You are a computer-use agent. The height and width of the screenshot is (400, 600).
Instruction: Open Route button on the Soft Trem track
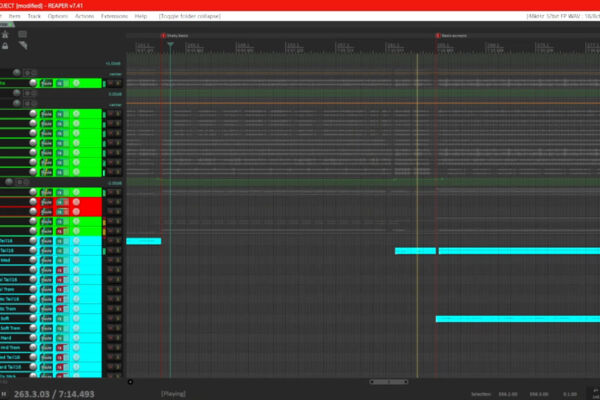pyautogui.click(x=47, y=328)
